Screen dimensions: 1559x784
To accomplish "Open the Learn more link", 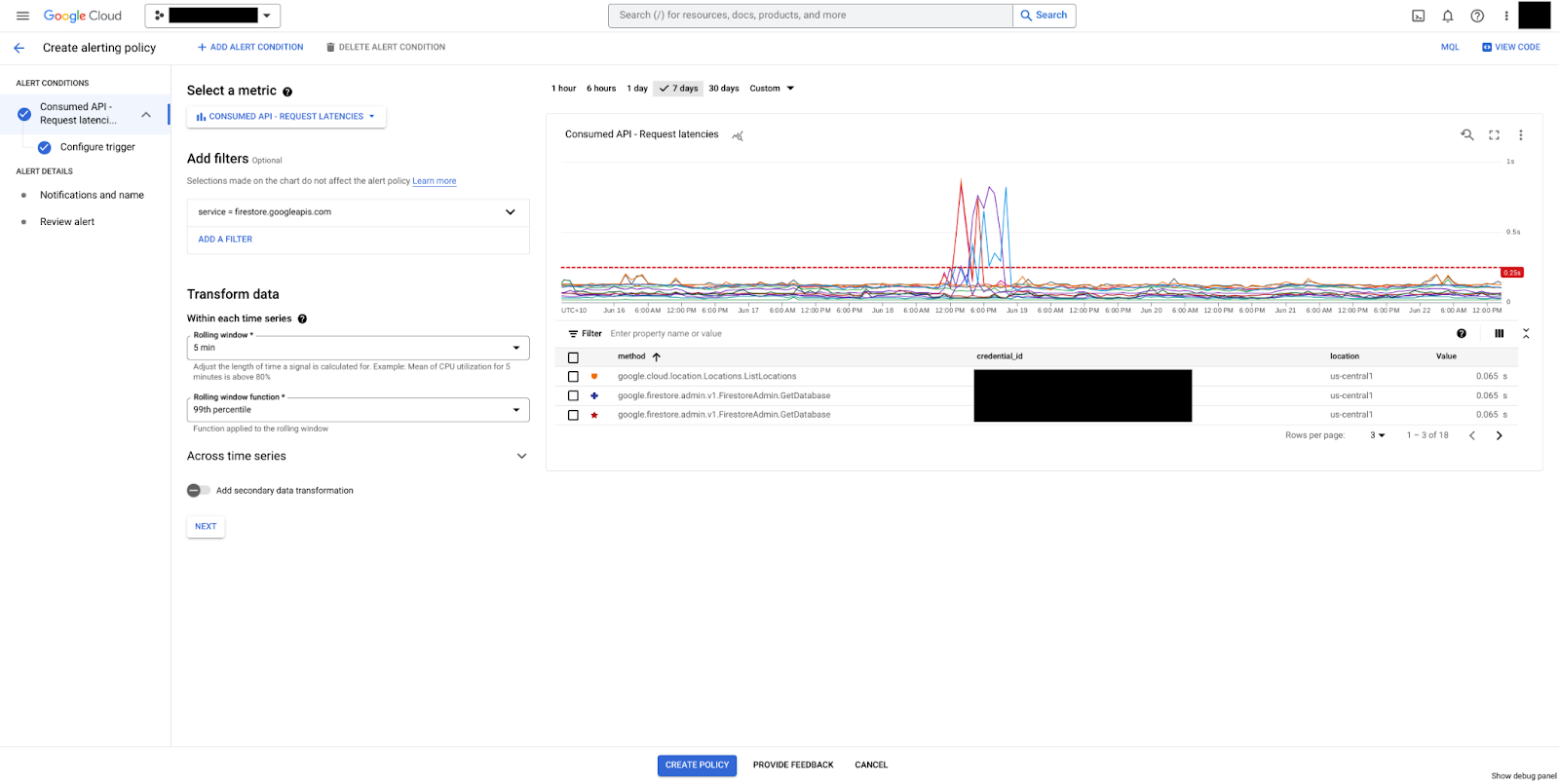I will click(x=434, y=181).
